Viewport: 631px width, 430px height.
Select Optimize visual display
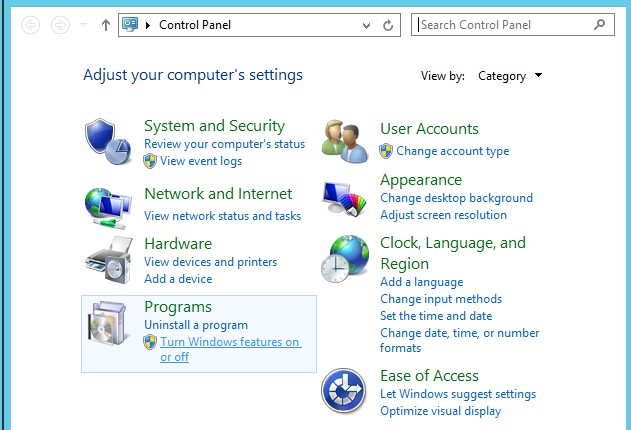[441, 411]
